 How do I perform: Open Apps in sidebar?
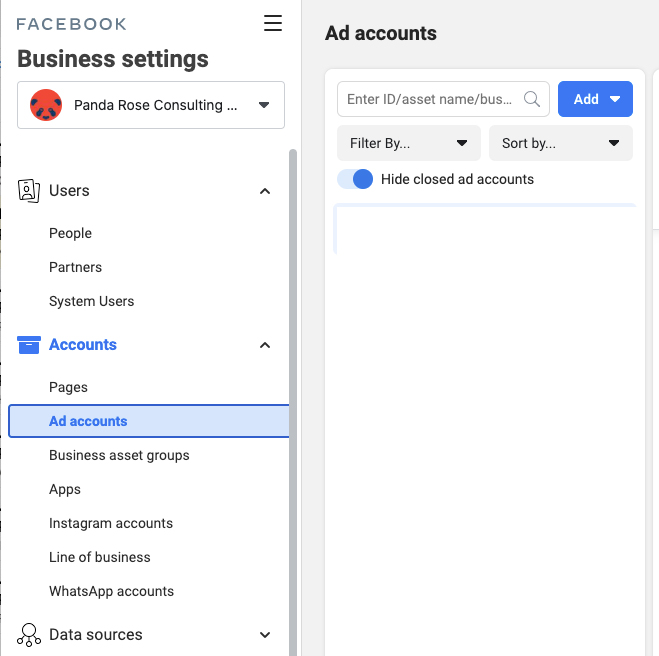point(65,490)
